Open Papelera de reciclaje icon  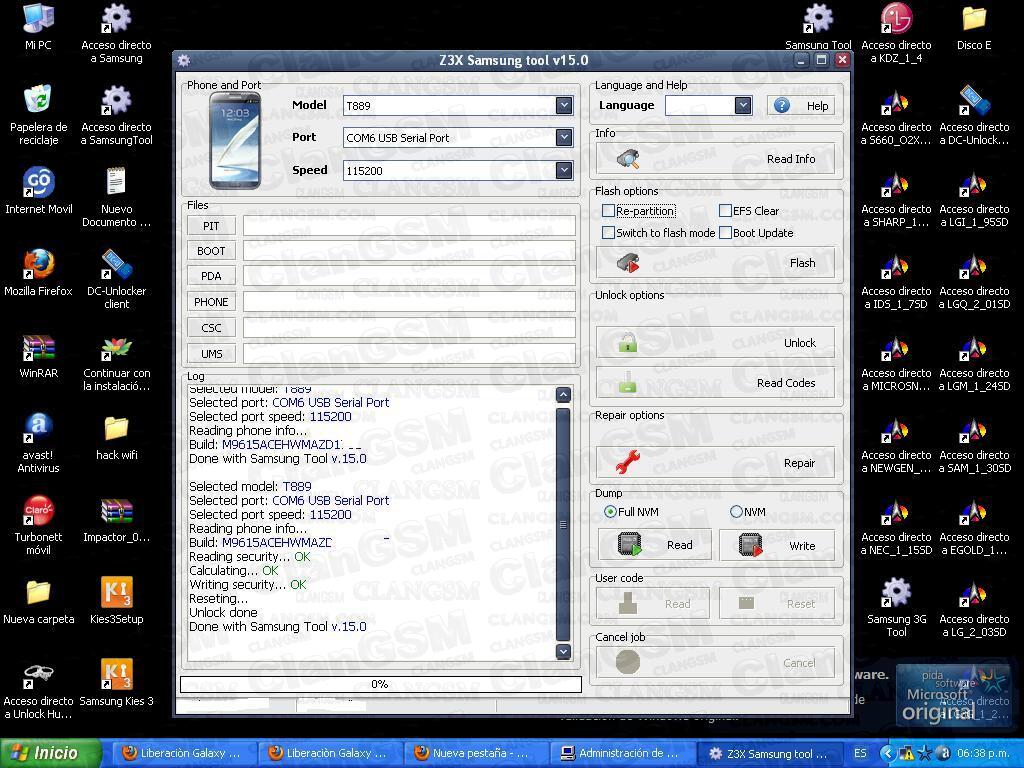(38, 114)
